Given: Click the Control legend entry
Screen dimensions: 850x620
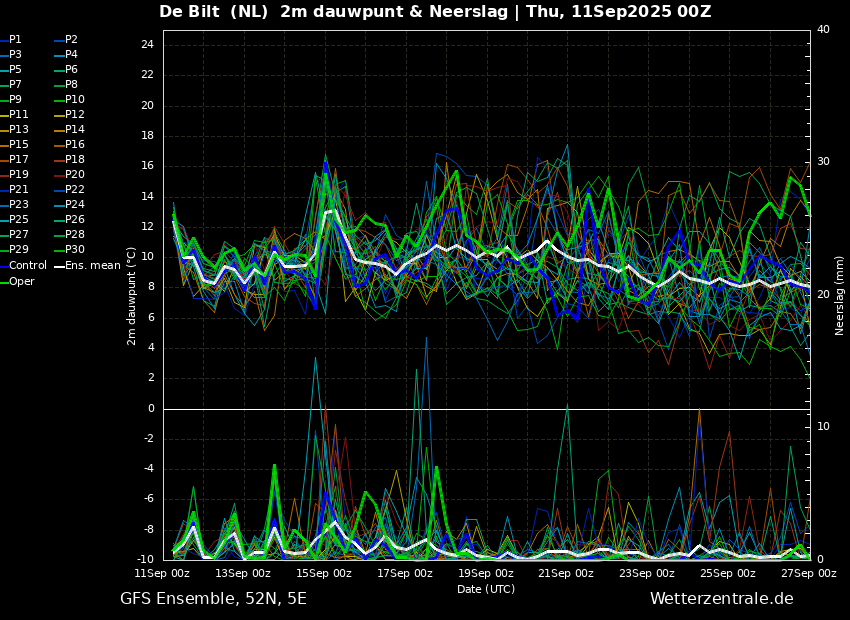Looking at the screenshot, I should click(23, 266).
